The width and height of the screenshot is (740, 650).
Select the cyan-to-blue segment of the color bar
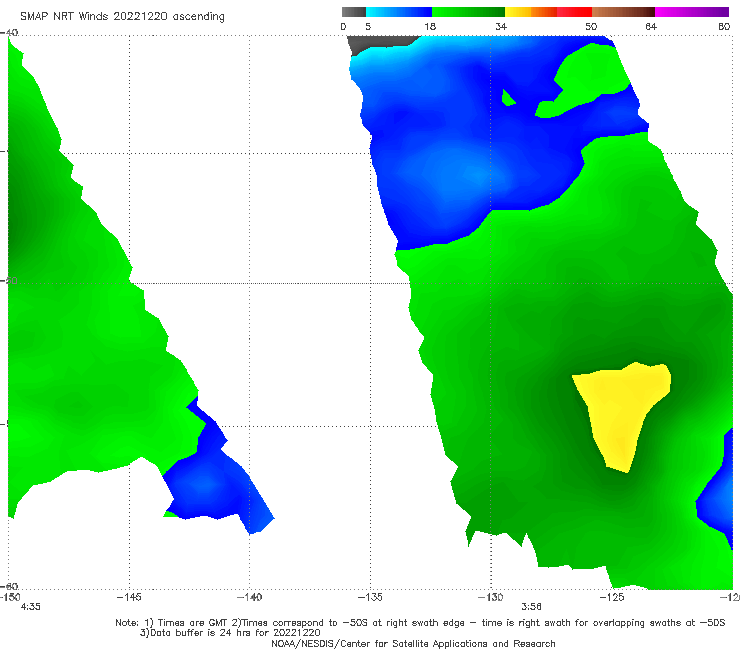coord(399,12)
